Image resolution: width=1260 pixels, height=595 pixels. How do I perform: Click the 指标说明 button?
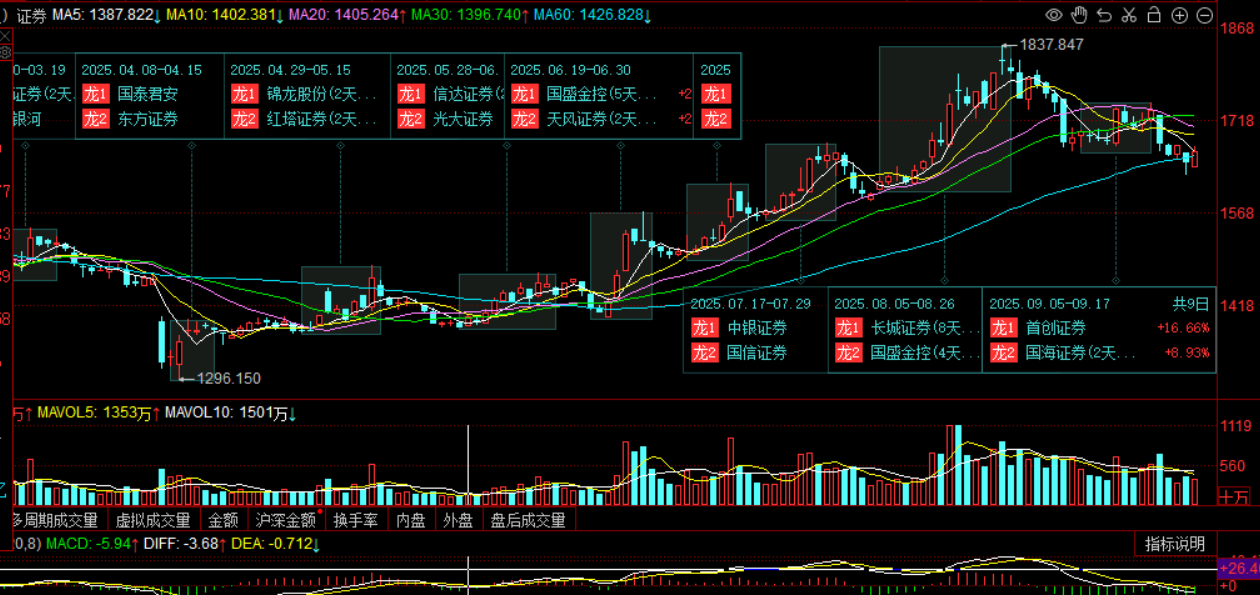click(1175, 544)
